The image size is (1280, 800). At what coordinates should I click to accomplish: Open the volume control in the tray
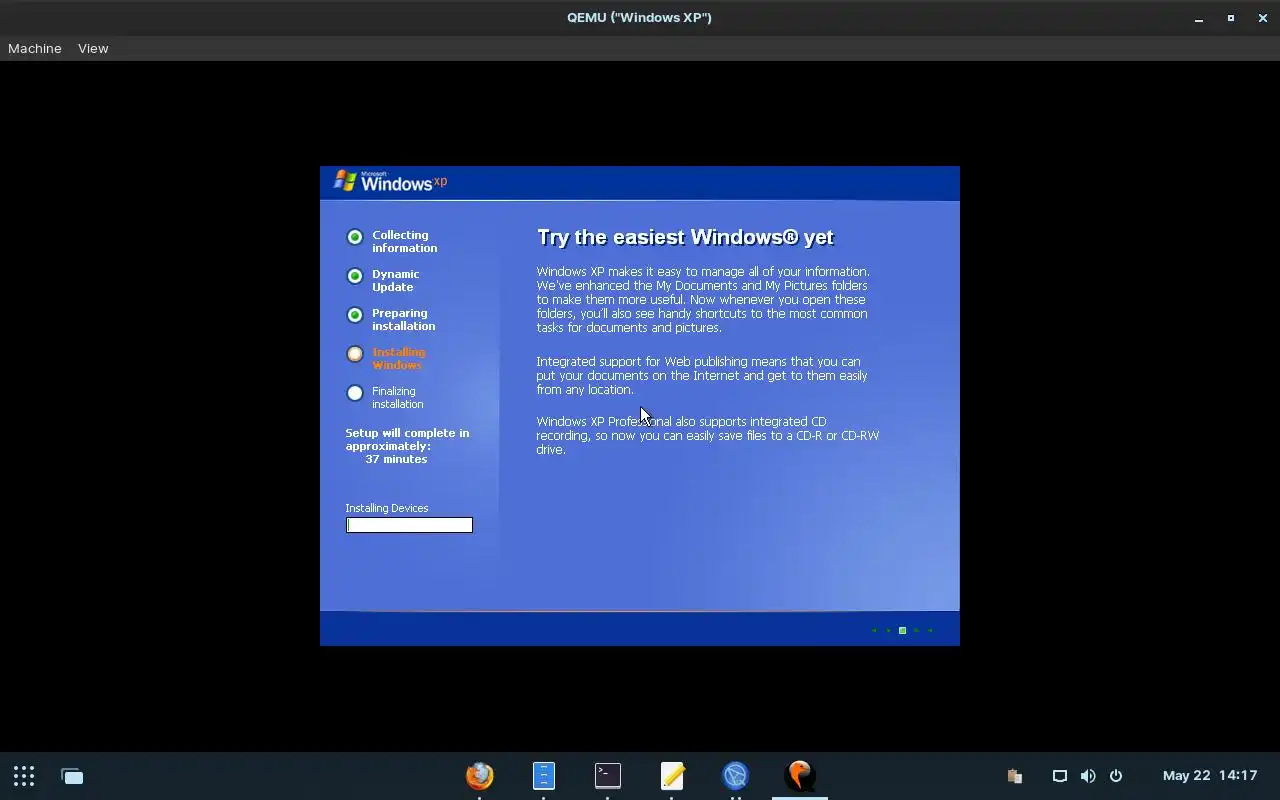[x=1088, y=776]
